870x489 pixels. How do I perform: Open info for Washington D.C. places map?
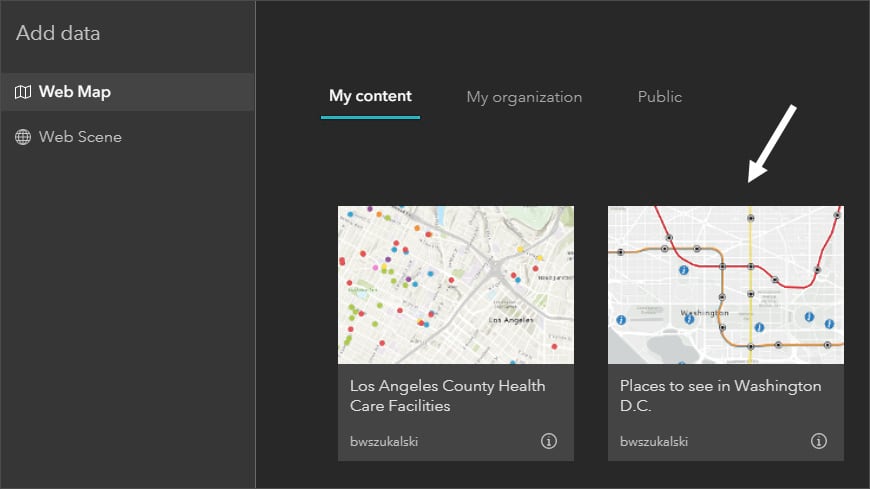pyautogui.click(x=818, y=441)
